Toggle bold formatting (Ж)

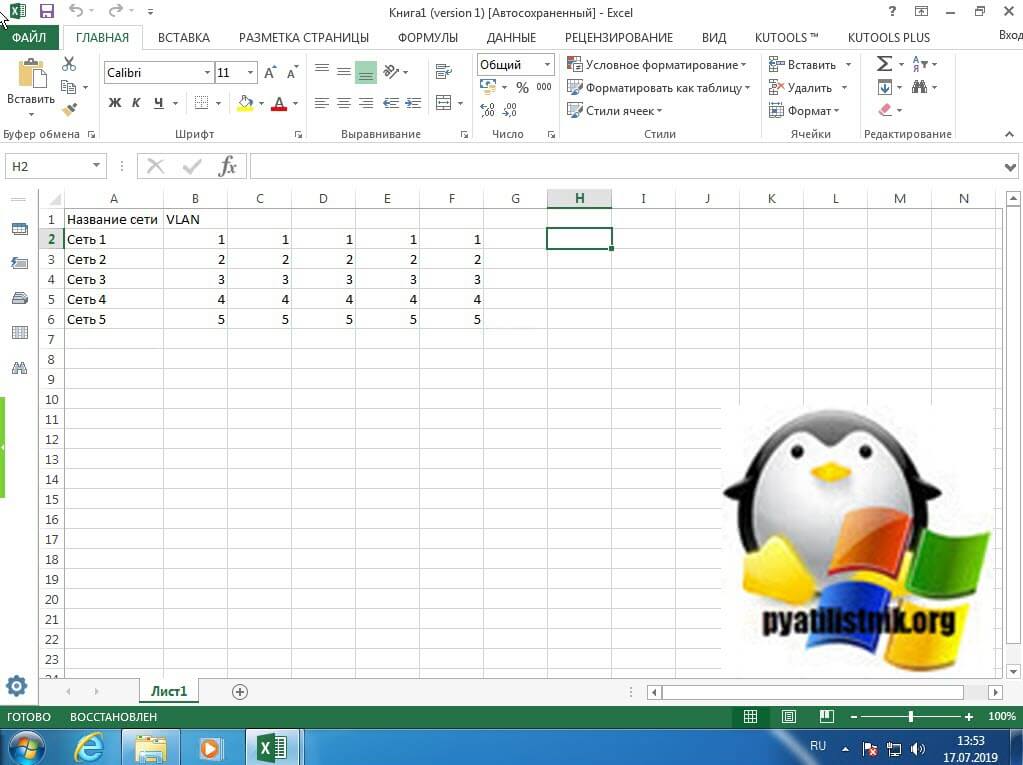tap(115, 103)
